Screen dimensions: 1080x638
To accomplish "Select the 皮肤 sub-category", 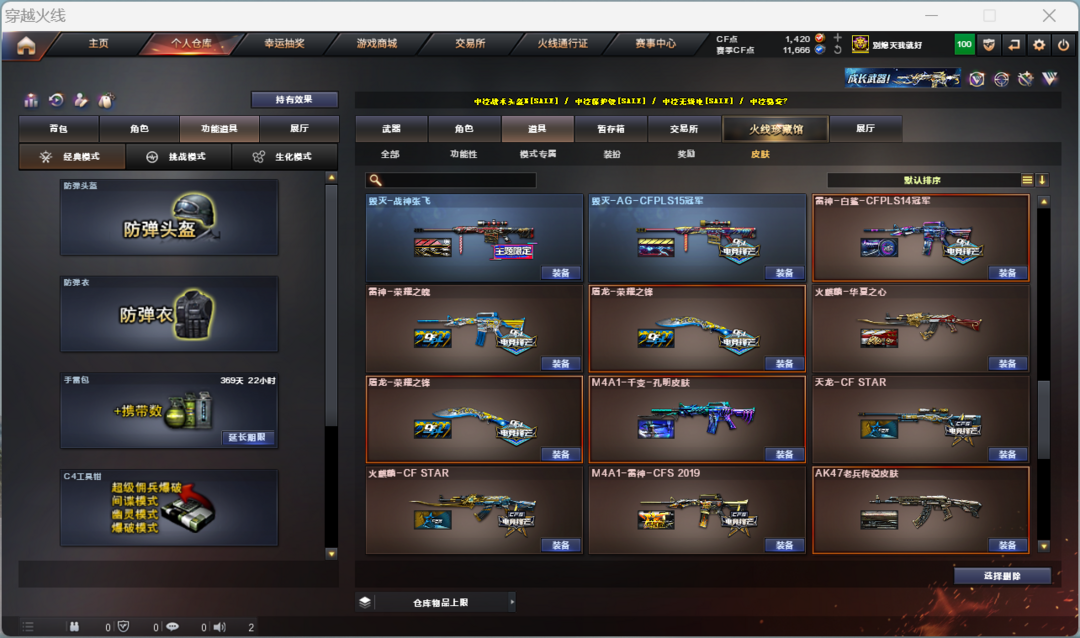I will (760, 154).
